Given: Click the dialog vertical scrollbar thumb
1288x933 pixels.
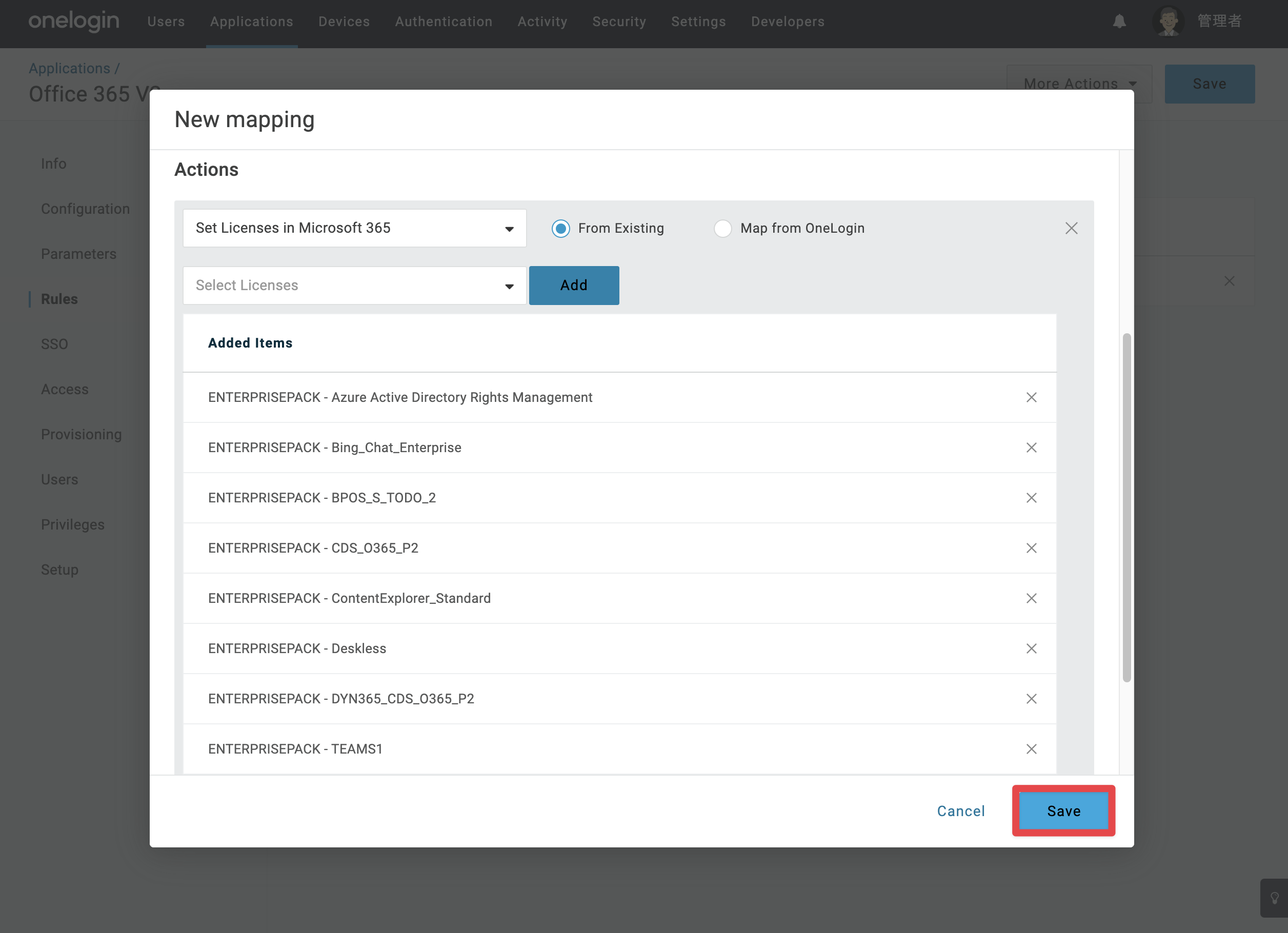Looking at the screenshot, I should [1126, 508].
